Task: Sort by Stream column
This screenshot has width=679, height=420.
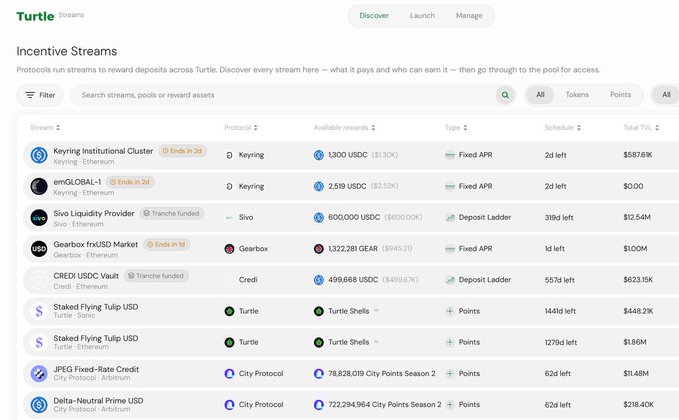Action: coord(45,127)
